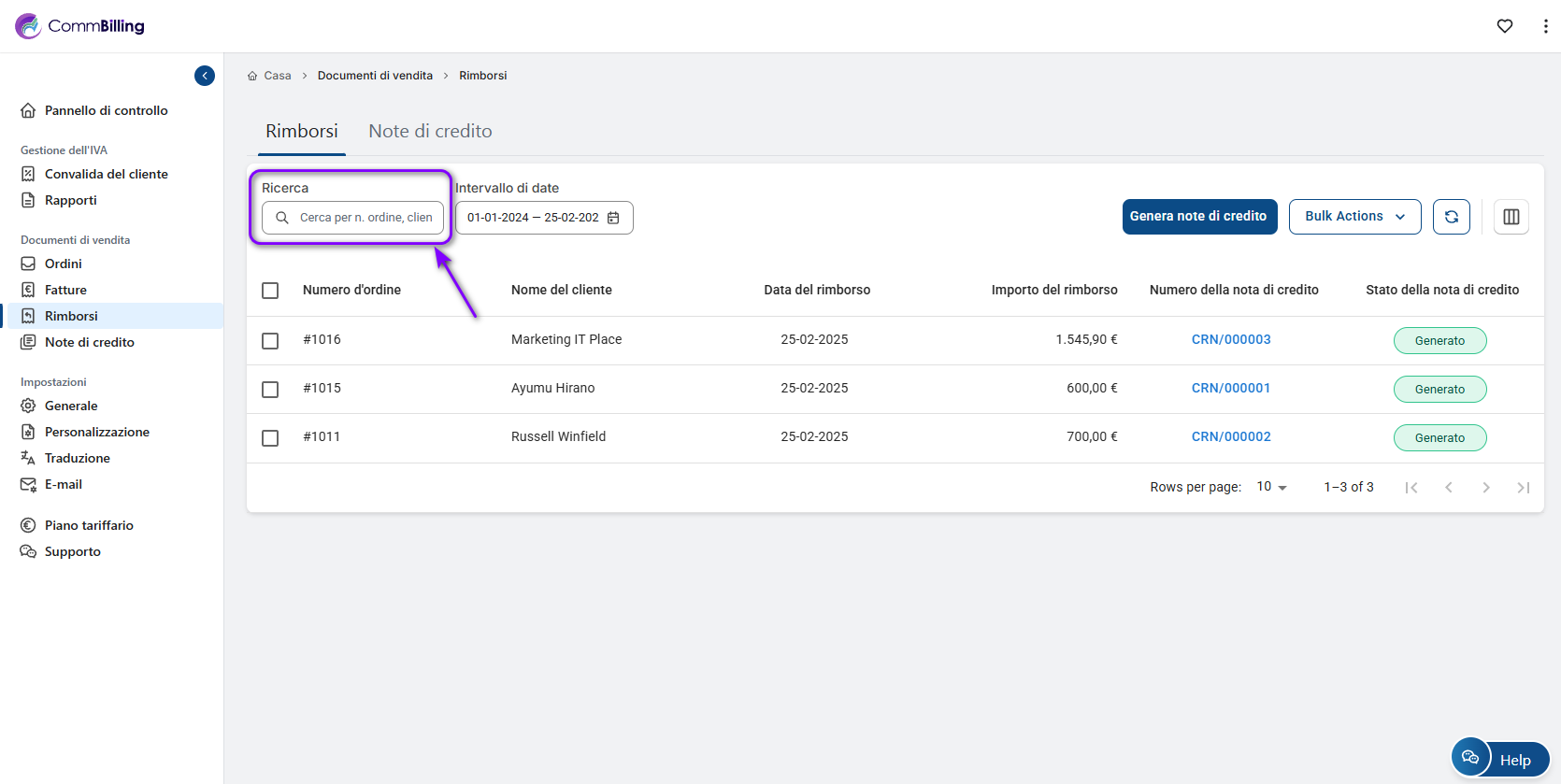1561x784 pixels.
Task: Click the CommBilling logo
Action: point(80,26)
